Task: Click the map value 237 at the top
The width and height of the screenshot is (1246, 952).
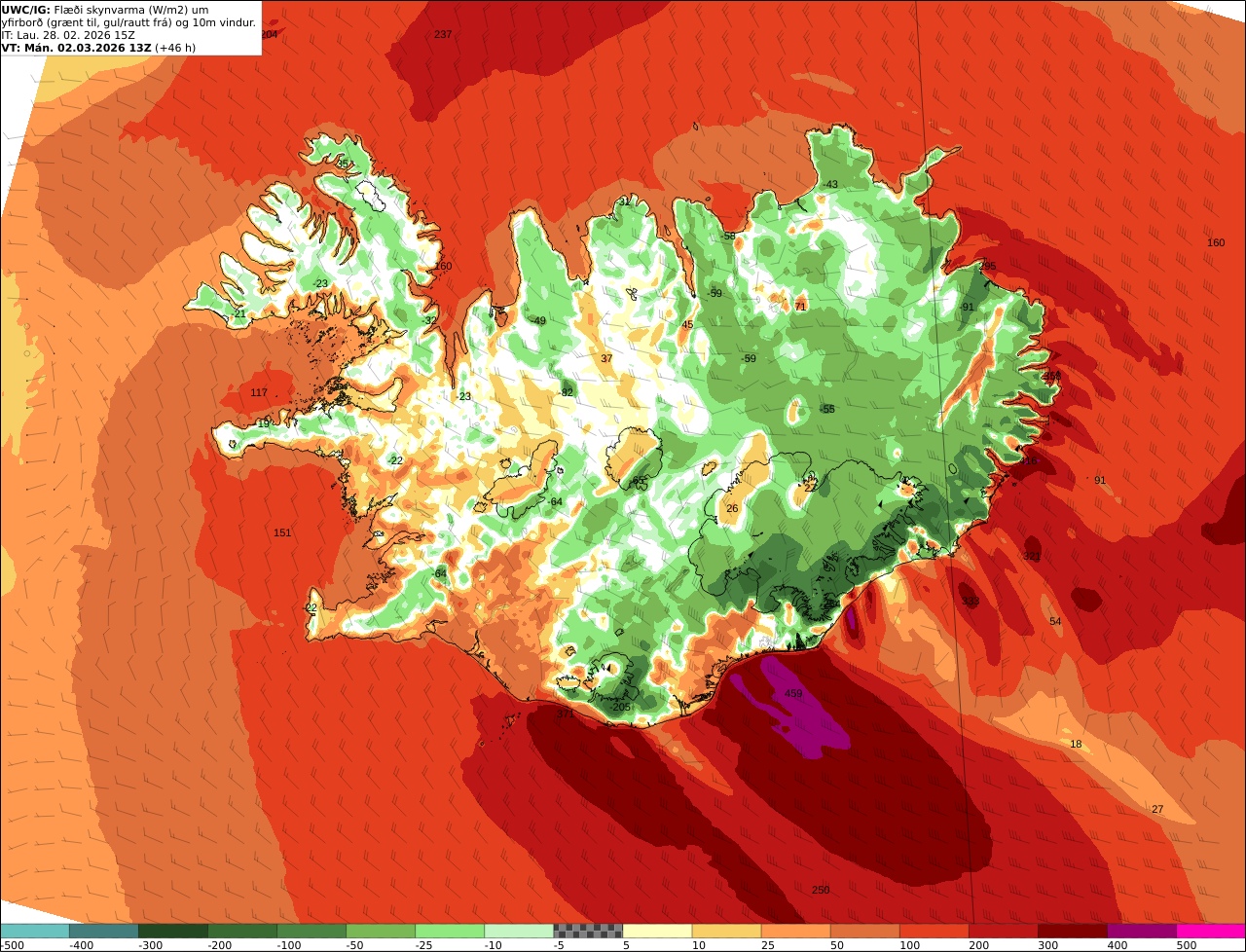Action: [443, 34]
